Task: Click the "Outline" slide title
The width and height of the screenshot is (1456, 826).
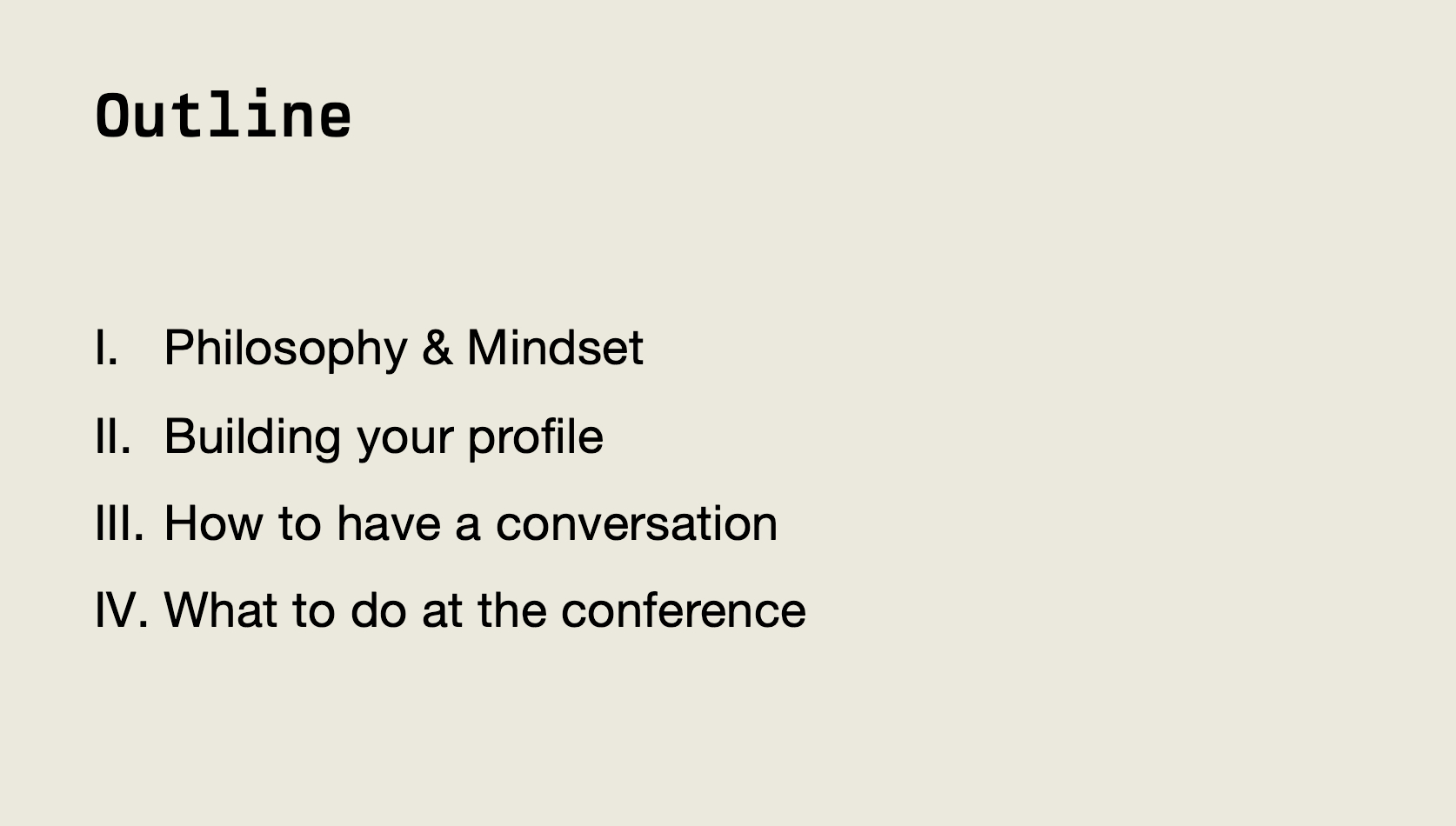Action: (x=224, y=116)
